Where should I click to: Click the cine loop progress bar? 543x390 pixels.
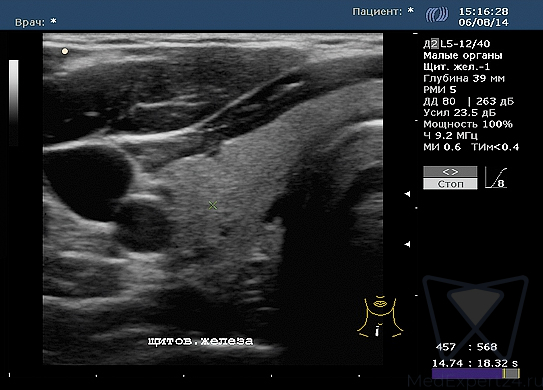point(475,374)
